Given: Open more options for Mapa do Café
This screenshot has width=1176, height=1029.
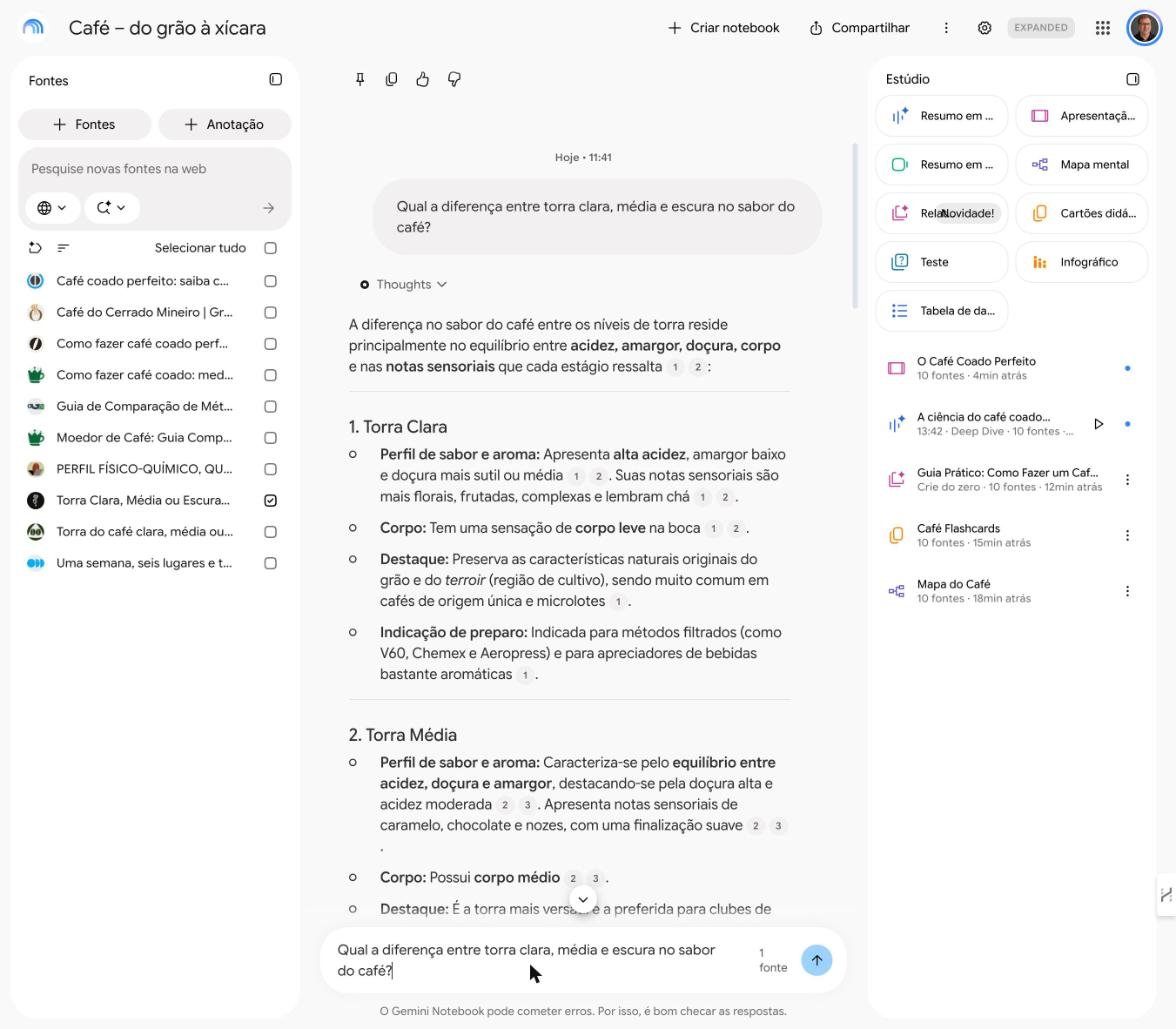Looking at the screenshot, I should pyautogui.click(x=1127, y=591).
